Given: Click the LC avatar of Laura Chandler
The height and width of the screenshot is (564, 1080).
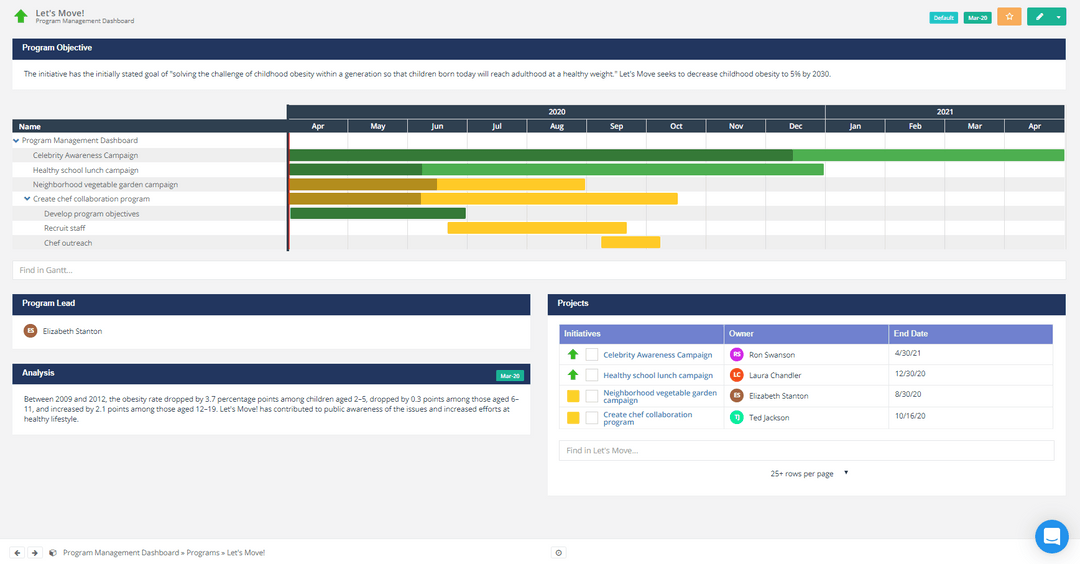Looking at the screenshot, I should click(736, 375).
